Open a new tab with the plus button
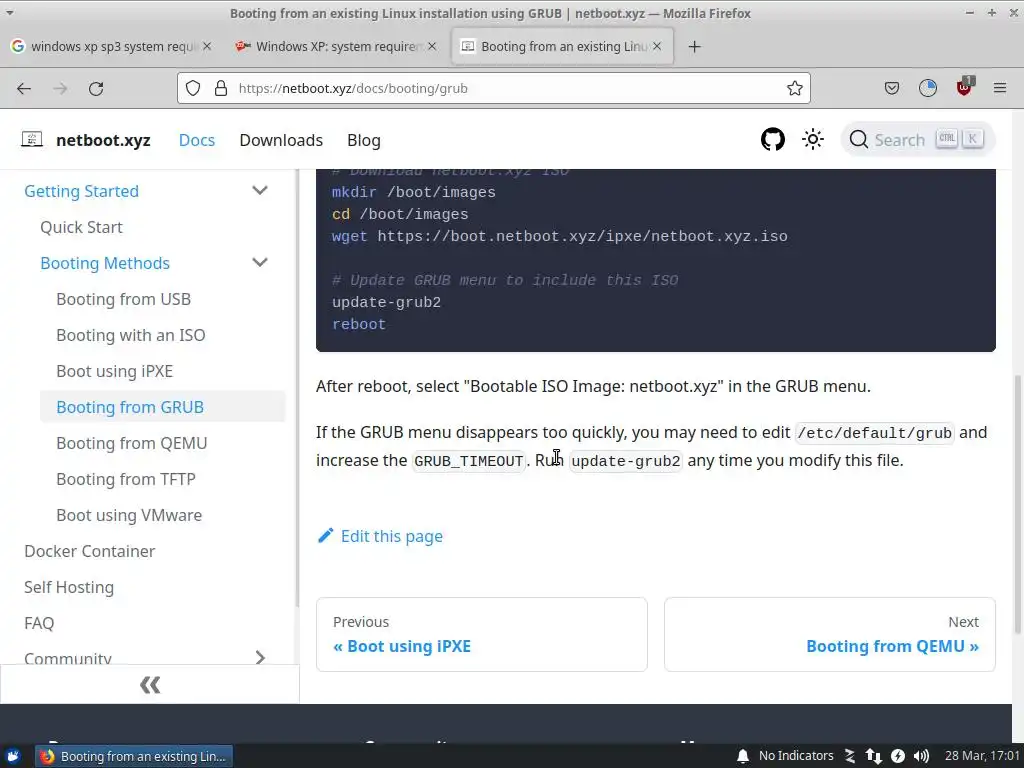 point(694,46)
